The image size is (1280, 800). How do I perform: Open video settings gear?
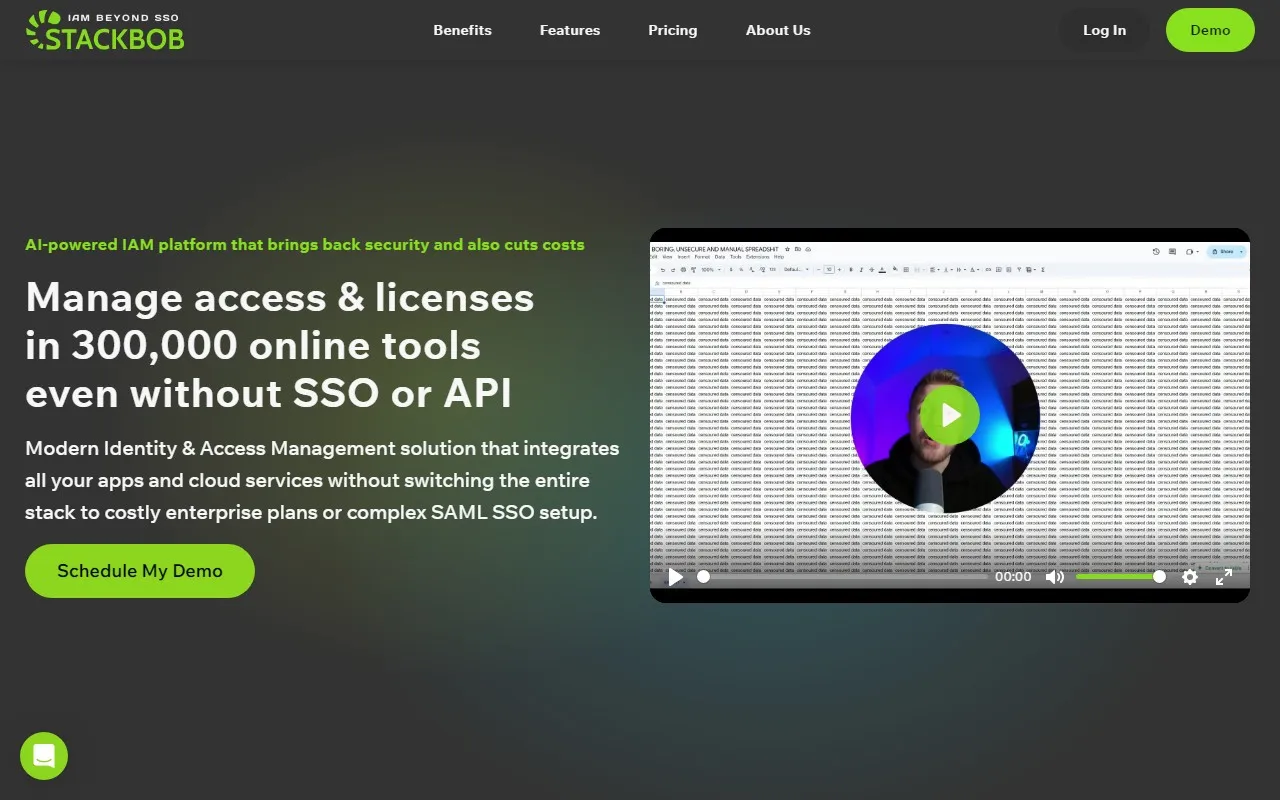click(1190, 577)
